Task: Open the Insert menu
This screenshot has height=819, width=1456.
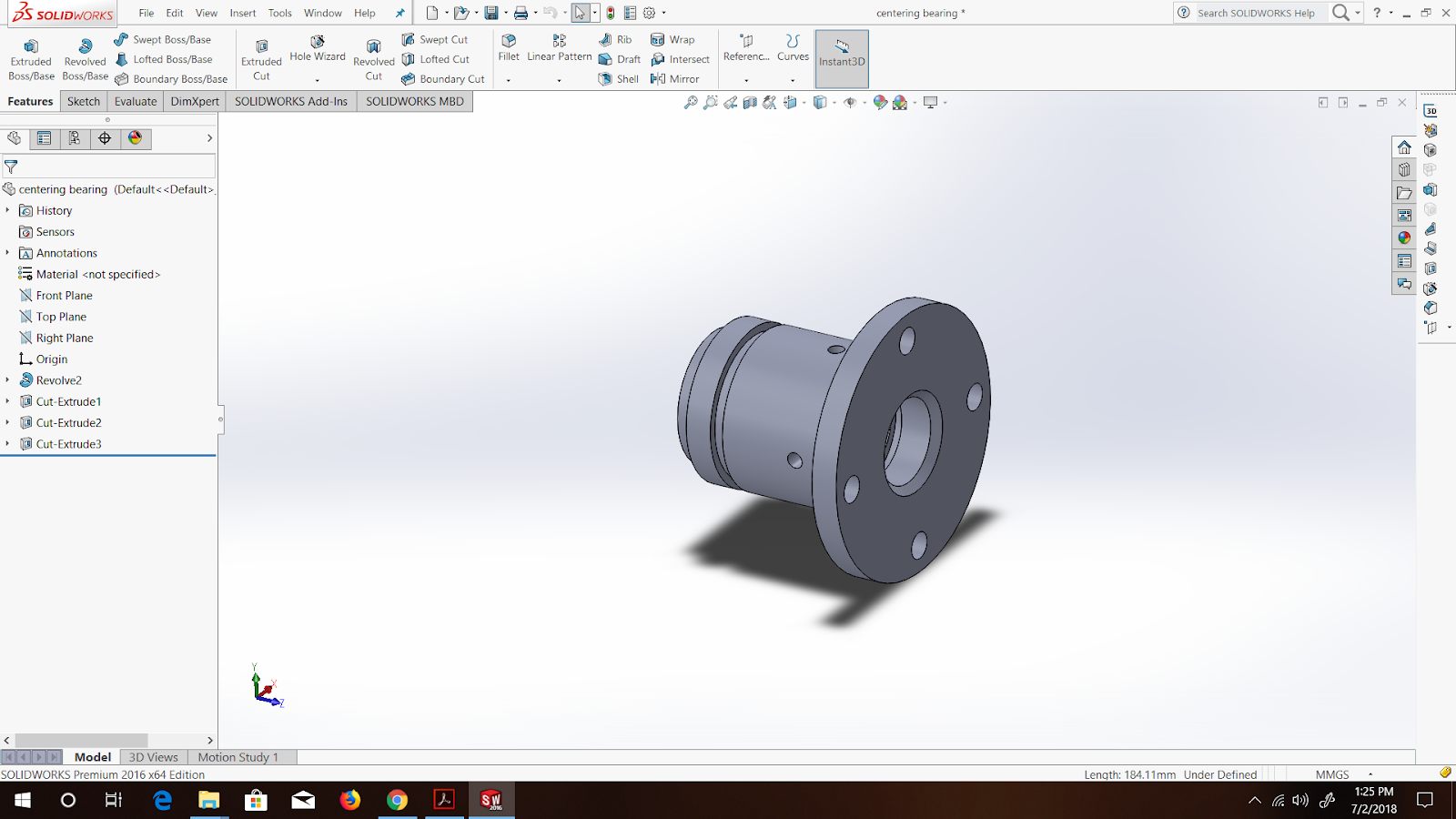Action: click(x=242, y=13)
